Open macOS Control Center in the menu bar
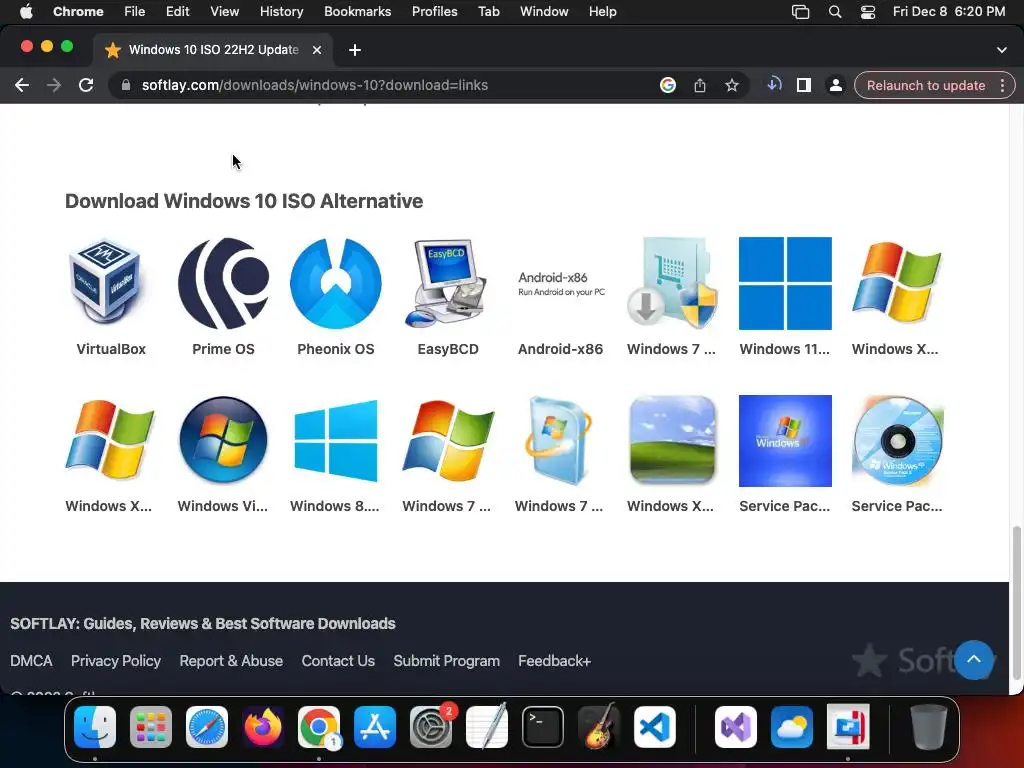Screen dimensions: 1024x768 [867, 12]
